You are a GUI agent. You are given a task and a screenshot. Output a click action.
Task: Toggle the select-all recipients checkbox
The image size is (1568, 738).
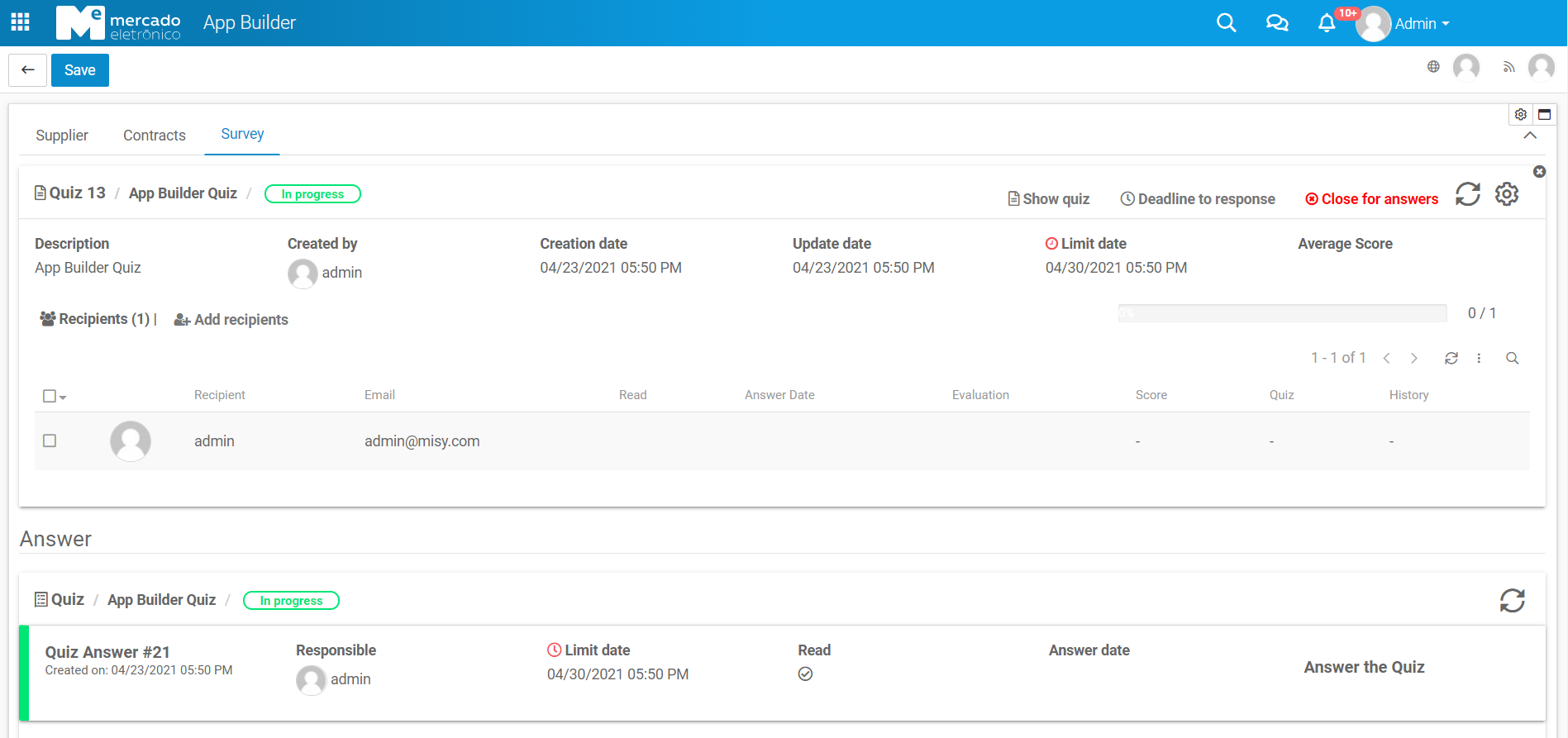pos(50,396)
